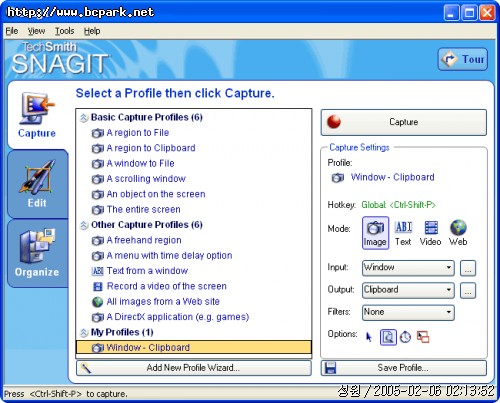Collapse Basic Capture Profiles group
This screenshot has width=500, height=403.
pos(84,117)
